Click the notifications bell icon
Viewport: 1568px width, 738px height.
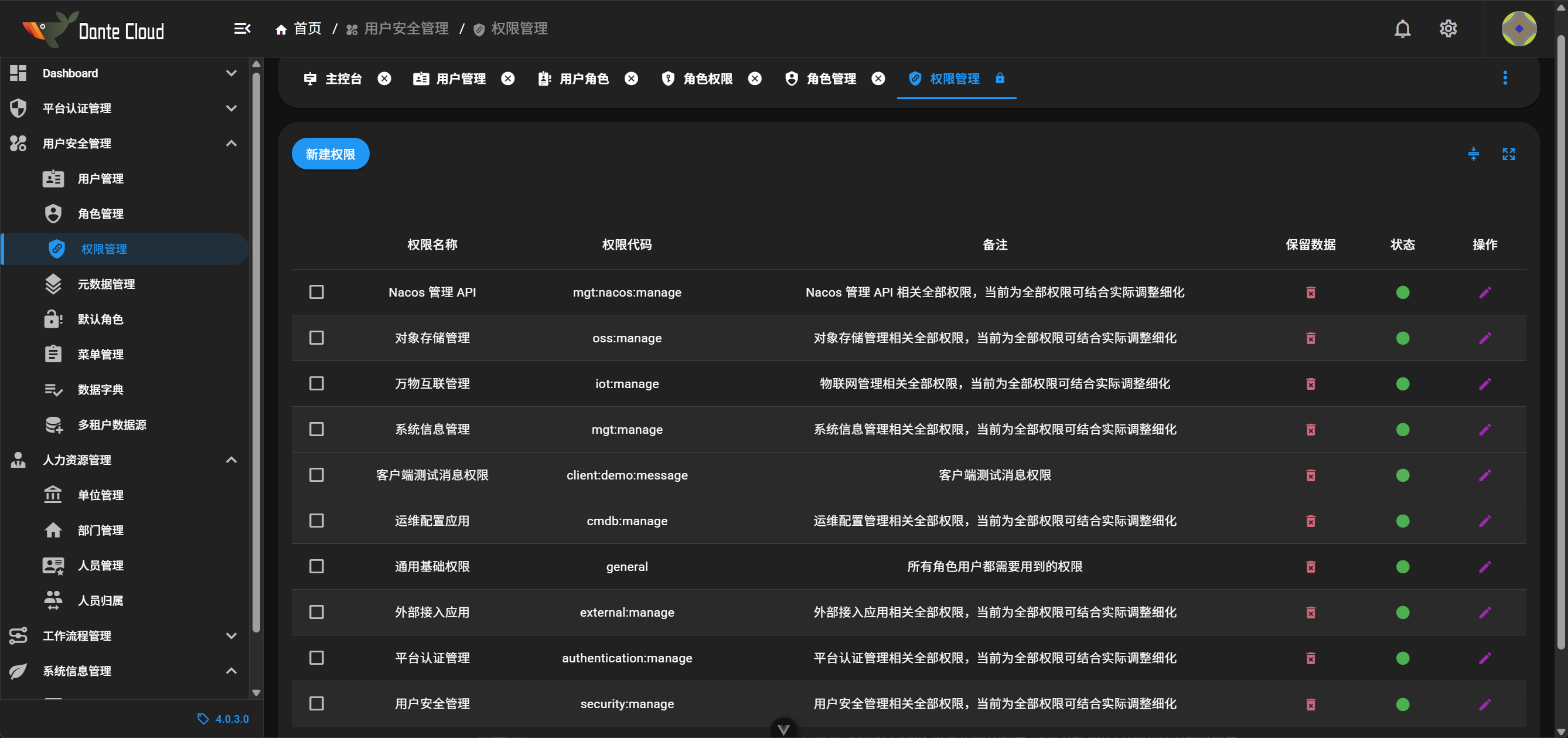[1402, 29]
